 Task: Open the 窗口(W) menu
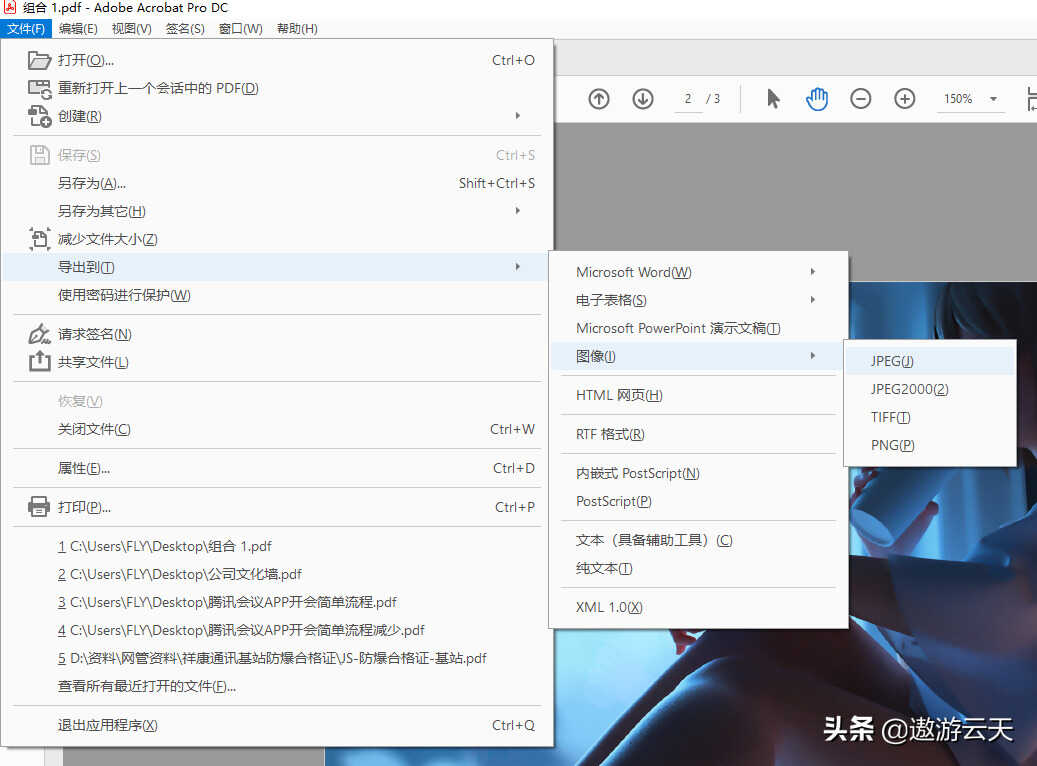[x=241, y=28]
